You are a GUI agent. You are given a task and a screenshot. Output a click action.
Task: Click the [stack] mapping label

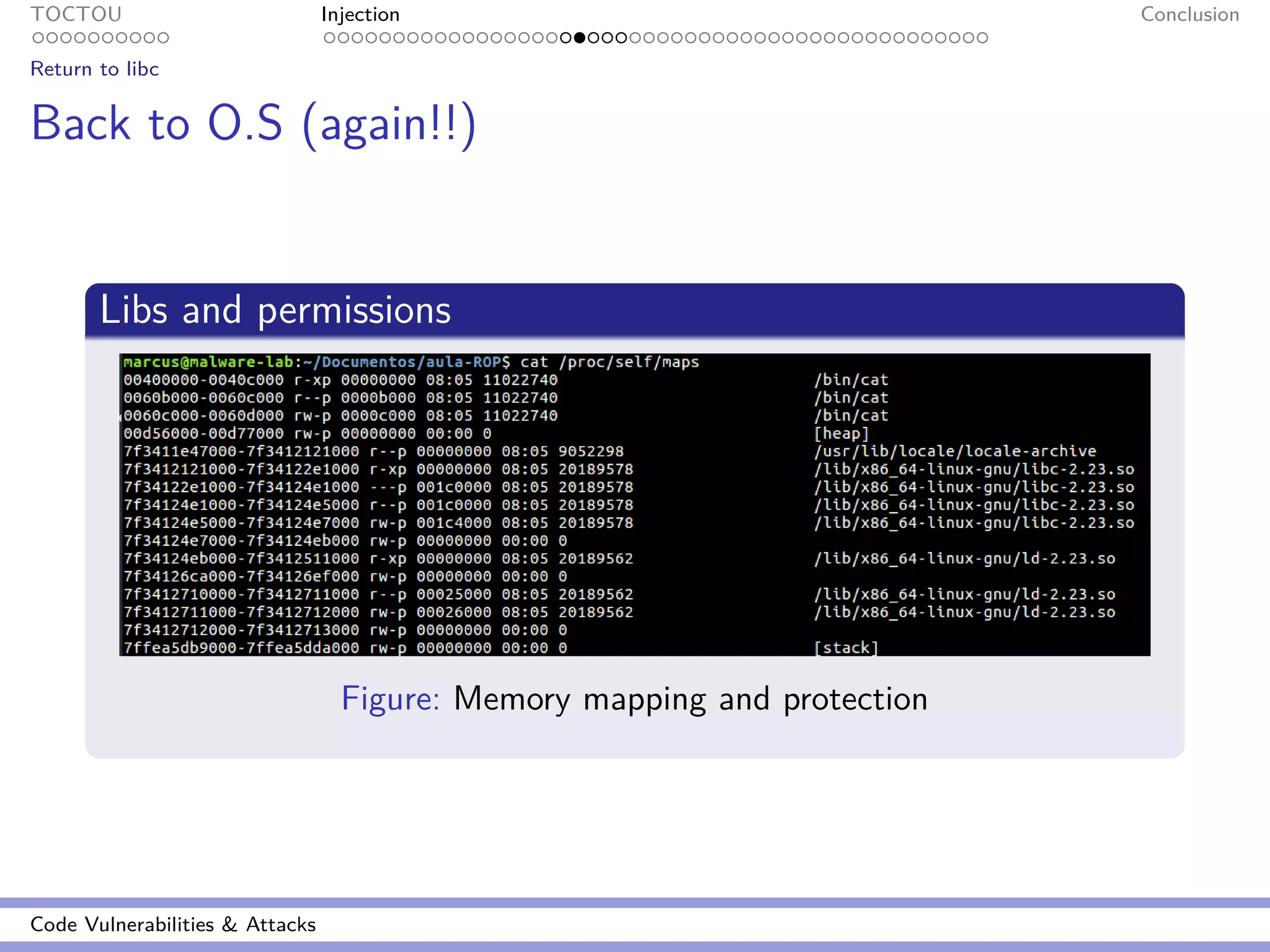tap(846, 648)
